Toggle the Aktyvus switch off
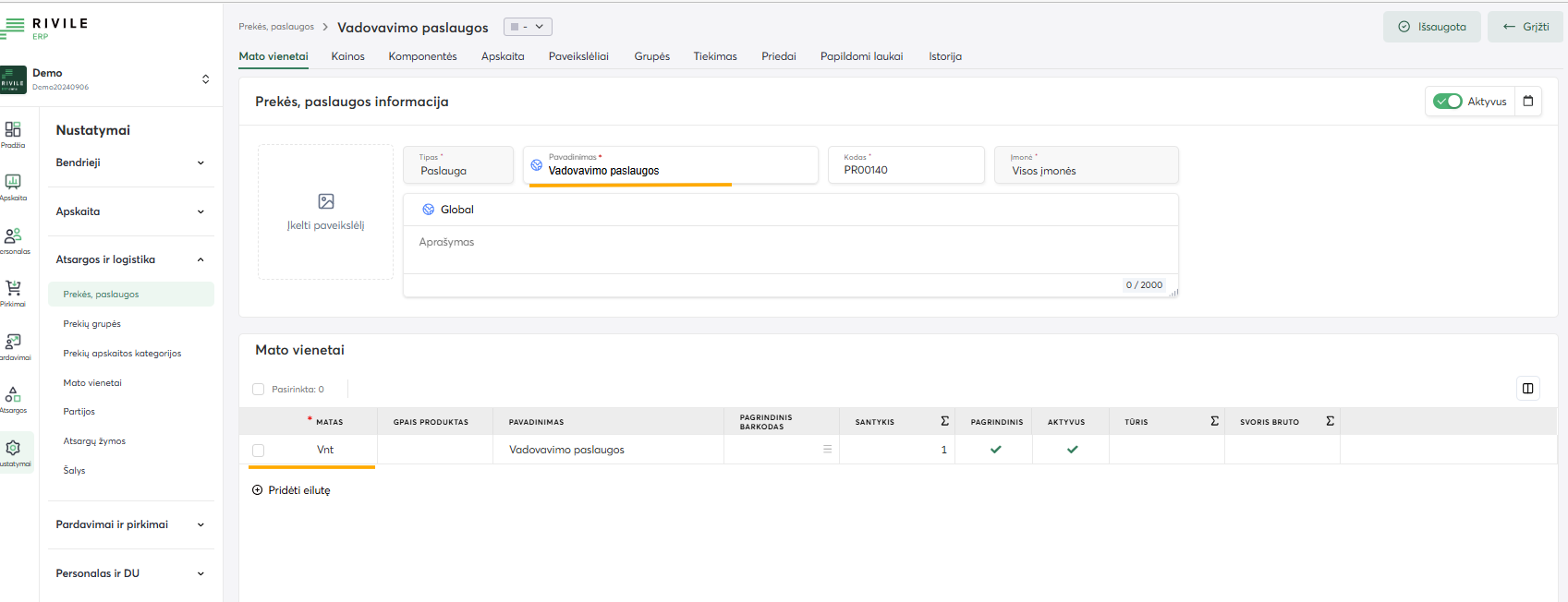 1447,102
